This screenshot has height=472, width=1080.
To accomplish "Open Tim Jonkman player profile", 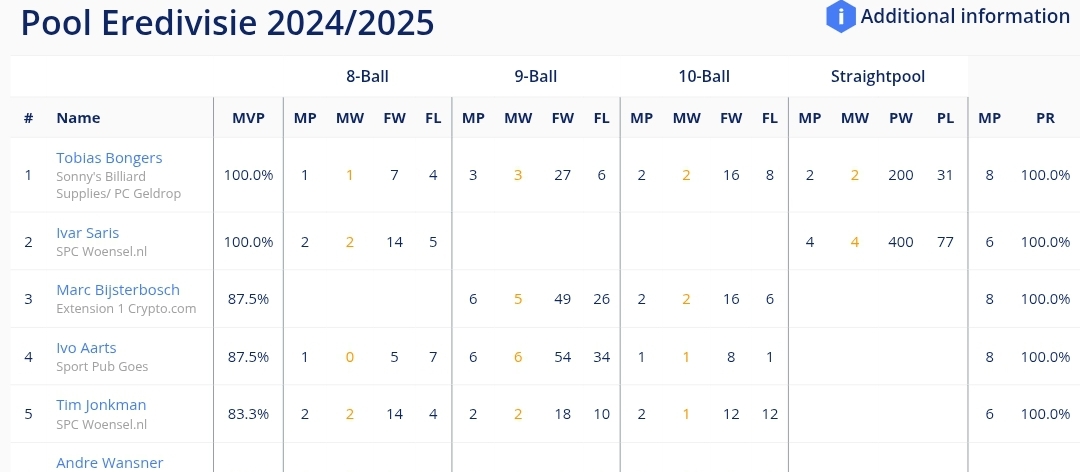I will (101, 405).
